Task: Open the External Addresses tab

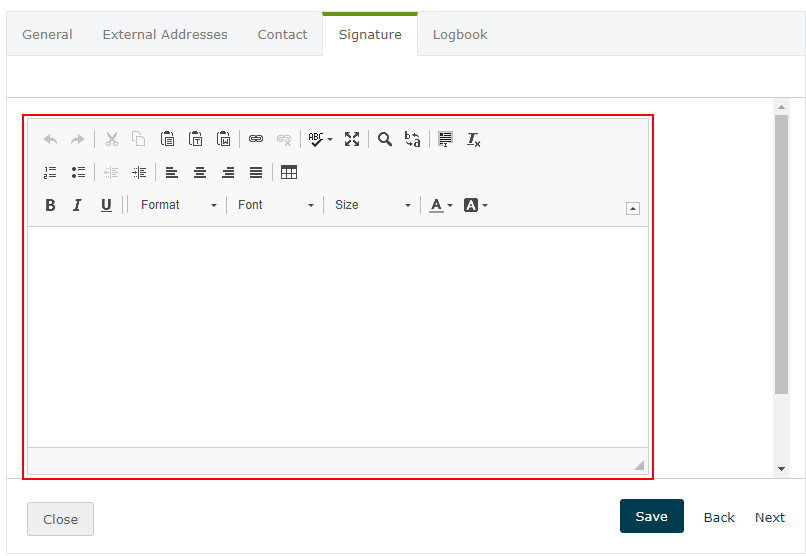Action: 165,35
